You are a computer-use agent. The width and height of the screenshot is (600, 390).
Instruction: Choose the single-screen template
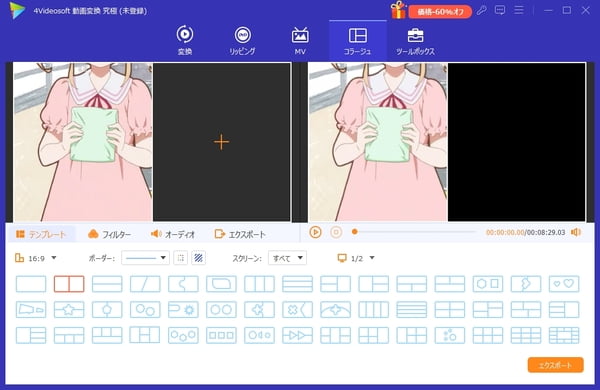(x=31, y=284)
